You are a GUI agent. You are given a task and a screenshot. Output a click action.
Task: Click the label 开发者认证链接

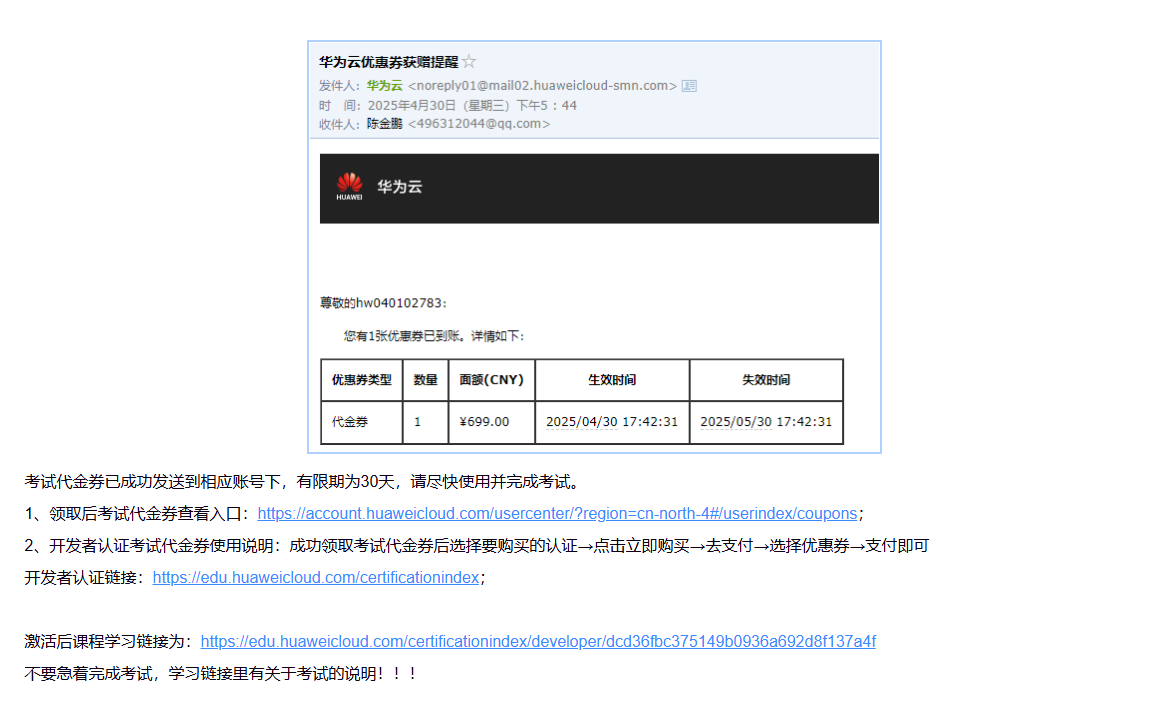[86, 577]
